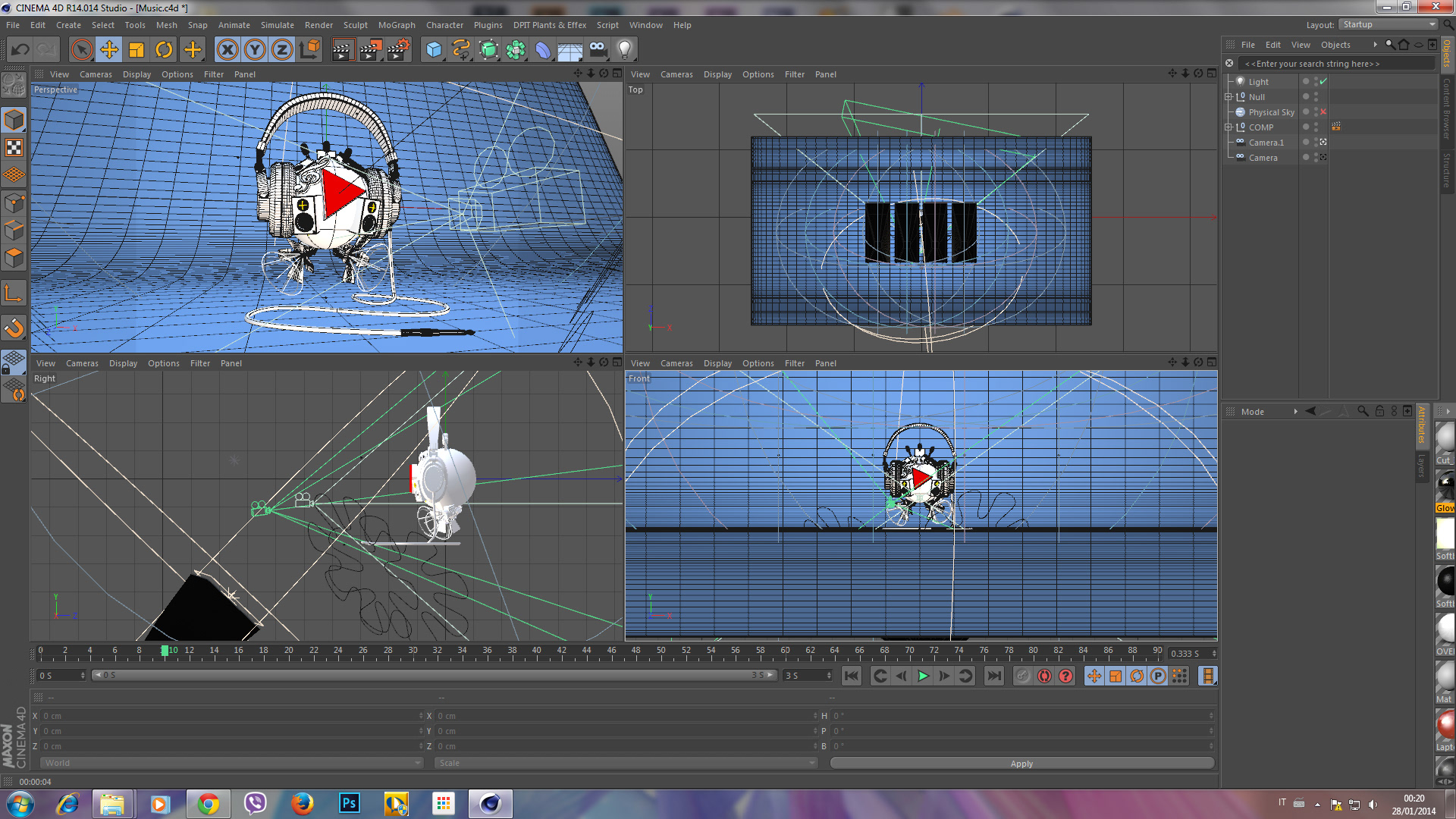Image resolution: width=1456 pixels, height=819 pixels.
Task: Go to start of animation
Action: click(851, 676)
